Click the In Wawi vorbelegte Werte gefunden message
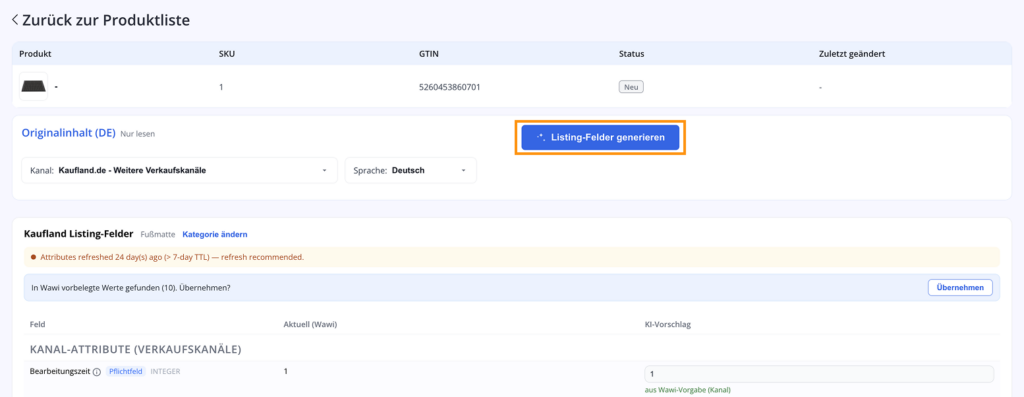 click(131, 287)
